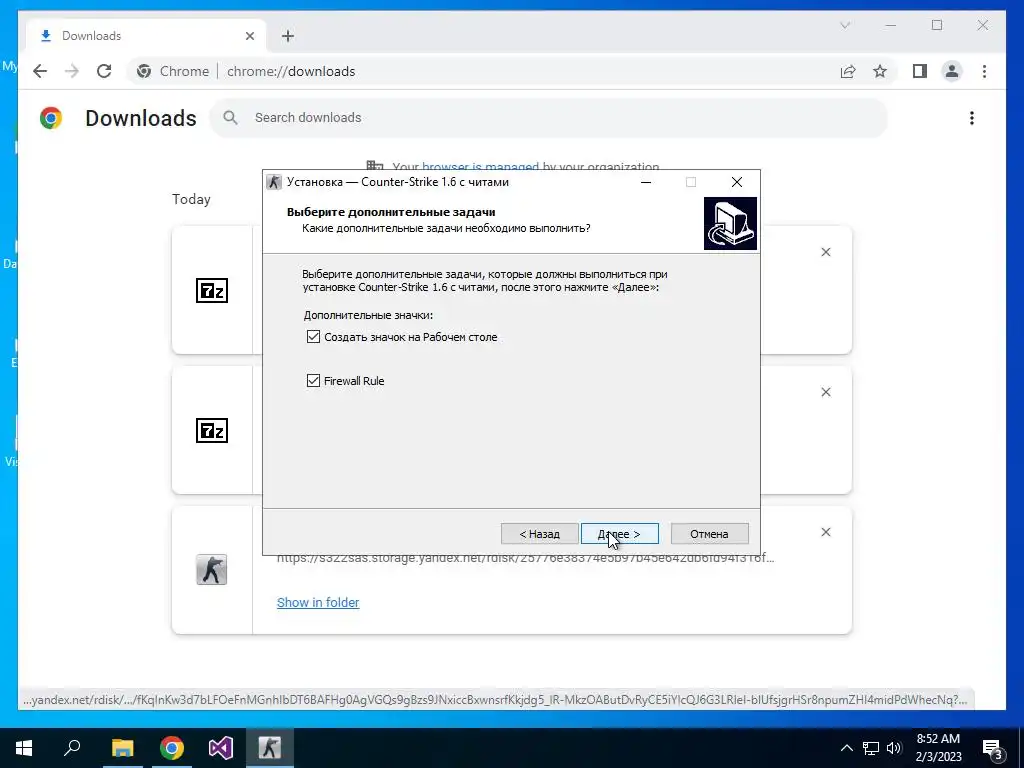This screenshot has width=1024, height=768.
Task: Open the Chrome profile avatar menu
Action: [x=952, y=71]
